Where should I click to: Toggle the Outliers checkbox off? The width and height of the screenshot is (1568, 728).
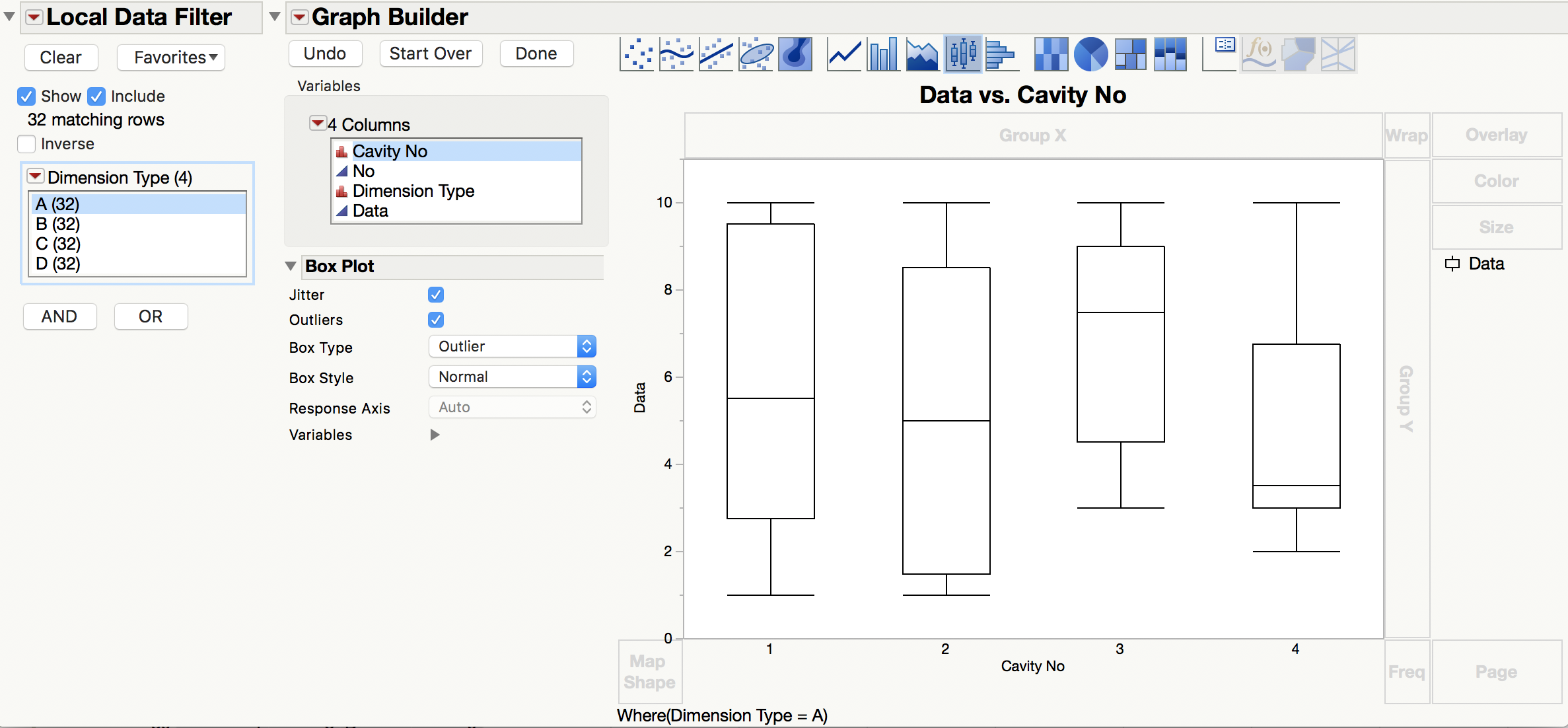click(436, 319)
